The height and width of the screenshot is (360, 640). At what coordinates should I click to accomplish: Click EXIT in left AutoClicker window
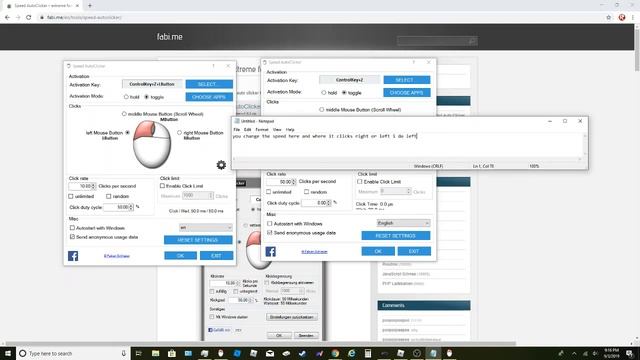tap(216, 256)
